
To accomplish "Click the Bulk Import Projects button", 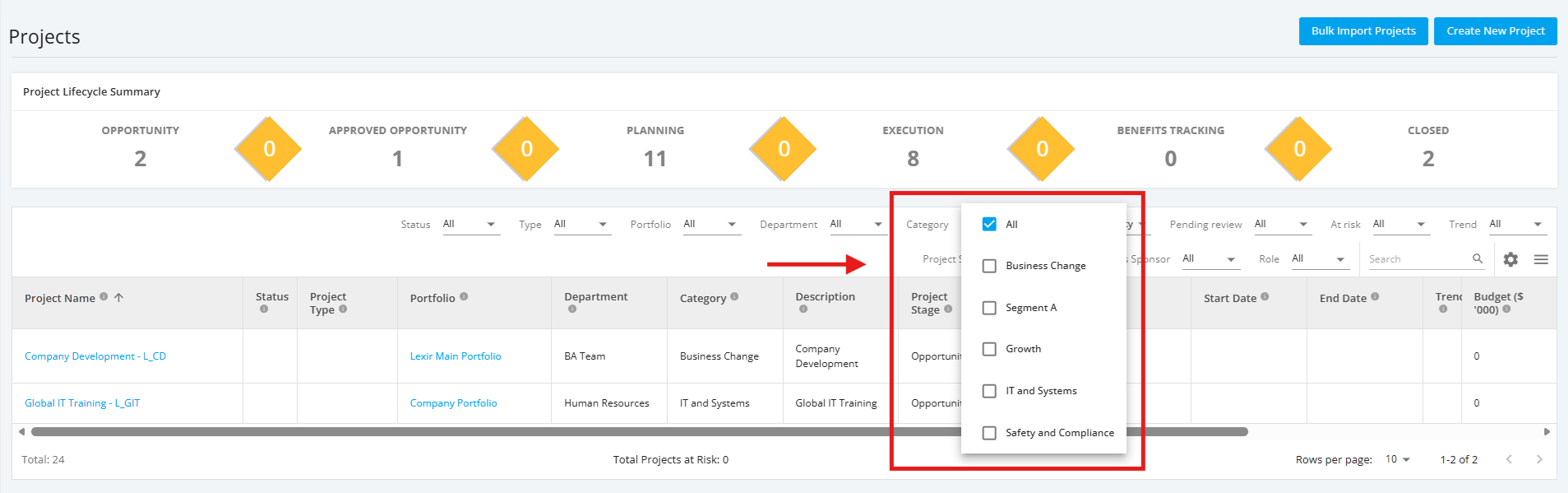I will click(x=1363, y=31).
